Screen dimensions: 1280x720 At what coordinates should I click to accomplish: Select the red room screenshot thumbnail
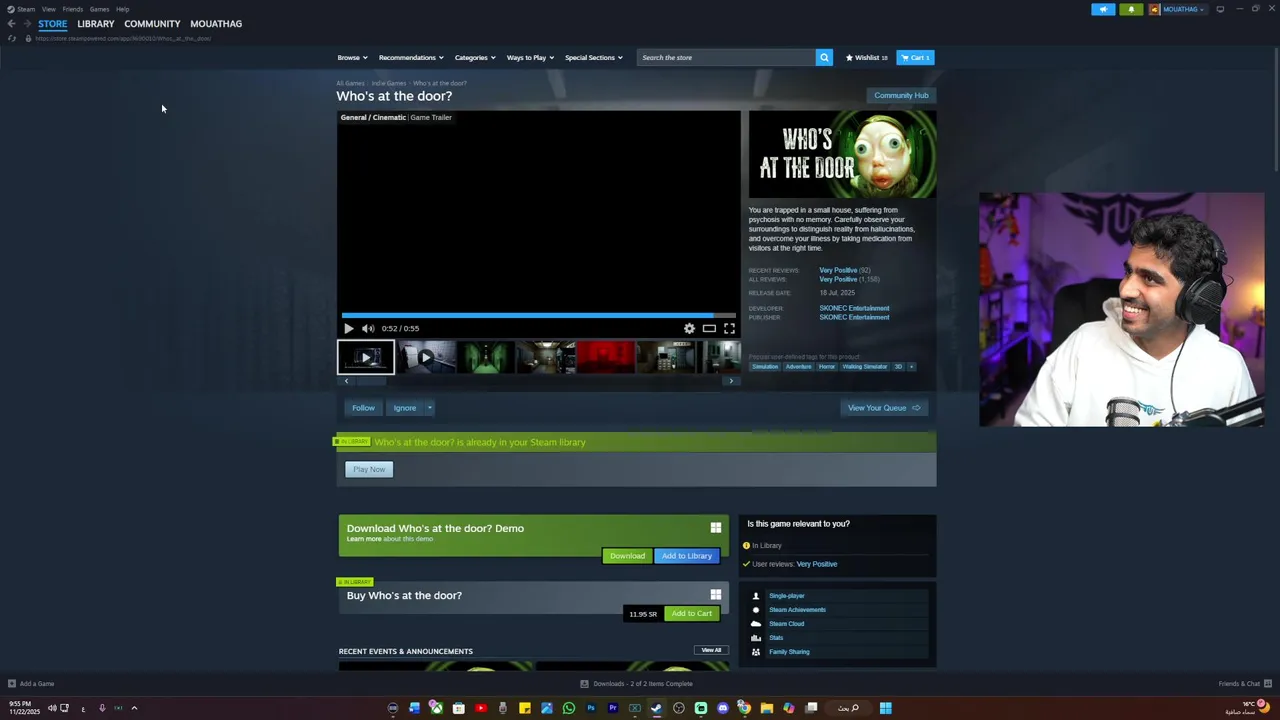coord(606,357)
